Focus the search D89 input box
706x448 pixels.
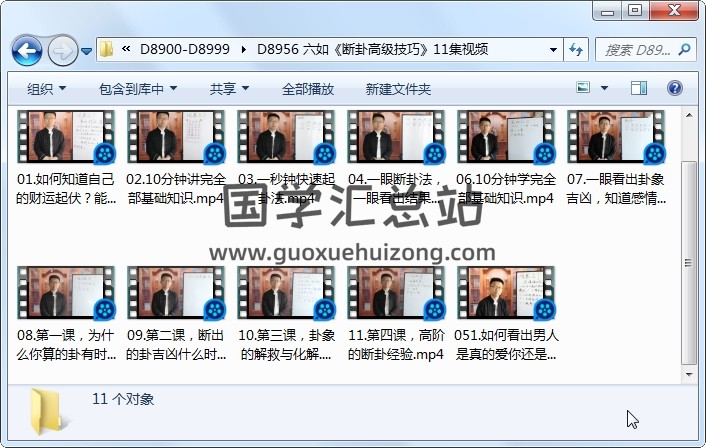[637, 50]
